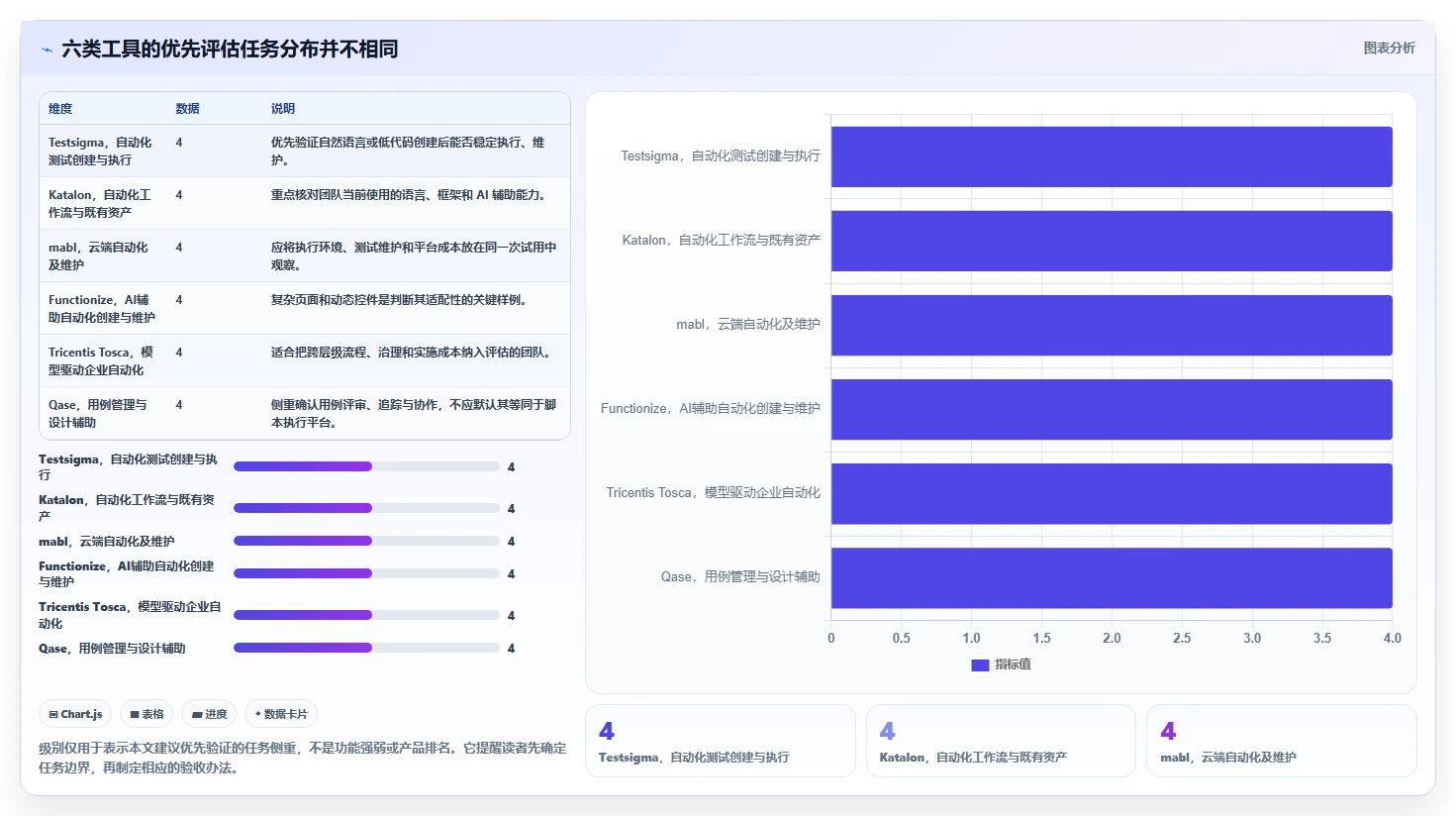Toggle the 指标值 legend swatch

point(980,665)
